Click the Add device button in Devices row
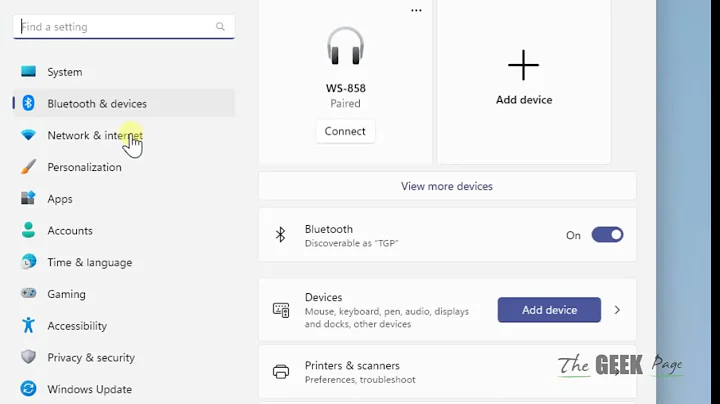720x404 pixels. pyautogui.click(x=549, y=310)
